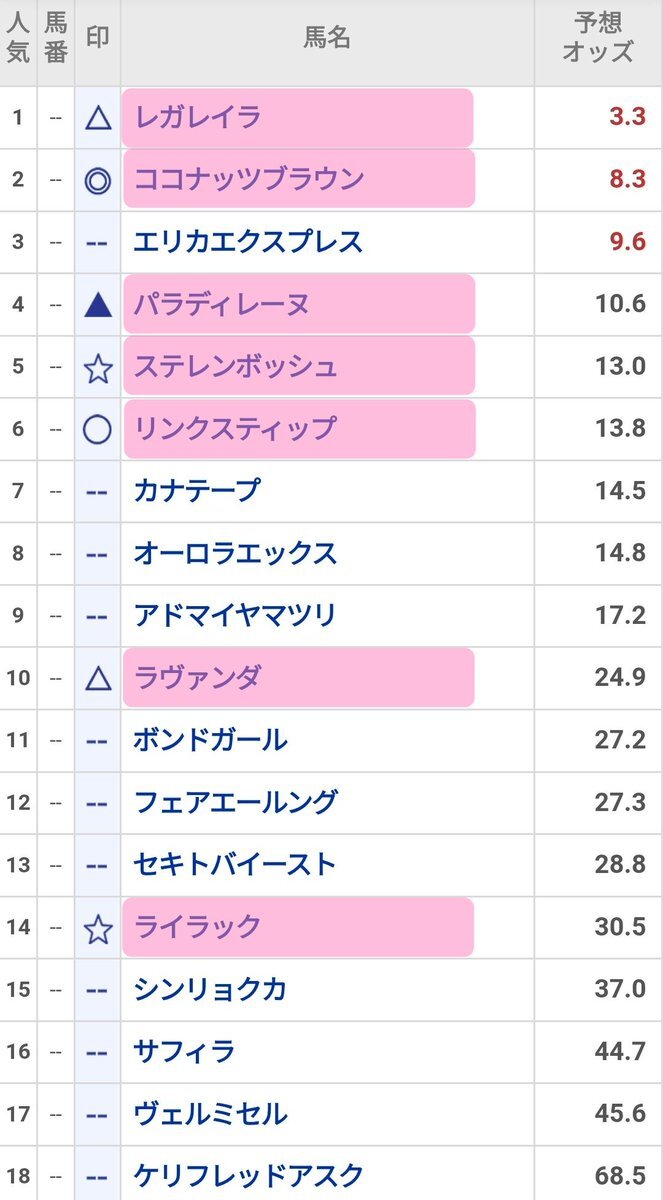This screenshot has width=663, height=1200.
Task: Click the 印 column header
Action: click(97, 38)
